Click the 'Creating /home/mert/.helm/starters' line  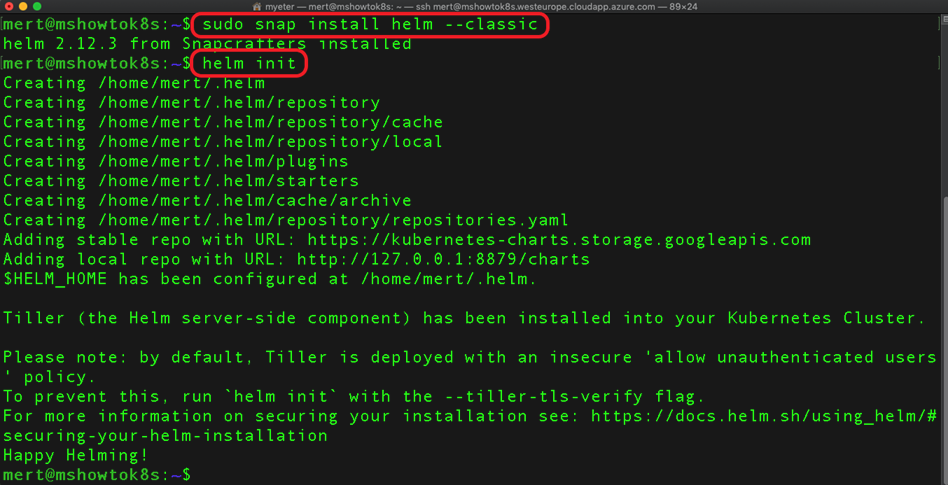pos(181,181)
